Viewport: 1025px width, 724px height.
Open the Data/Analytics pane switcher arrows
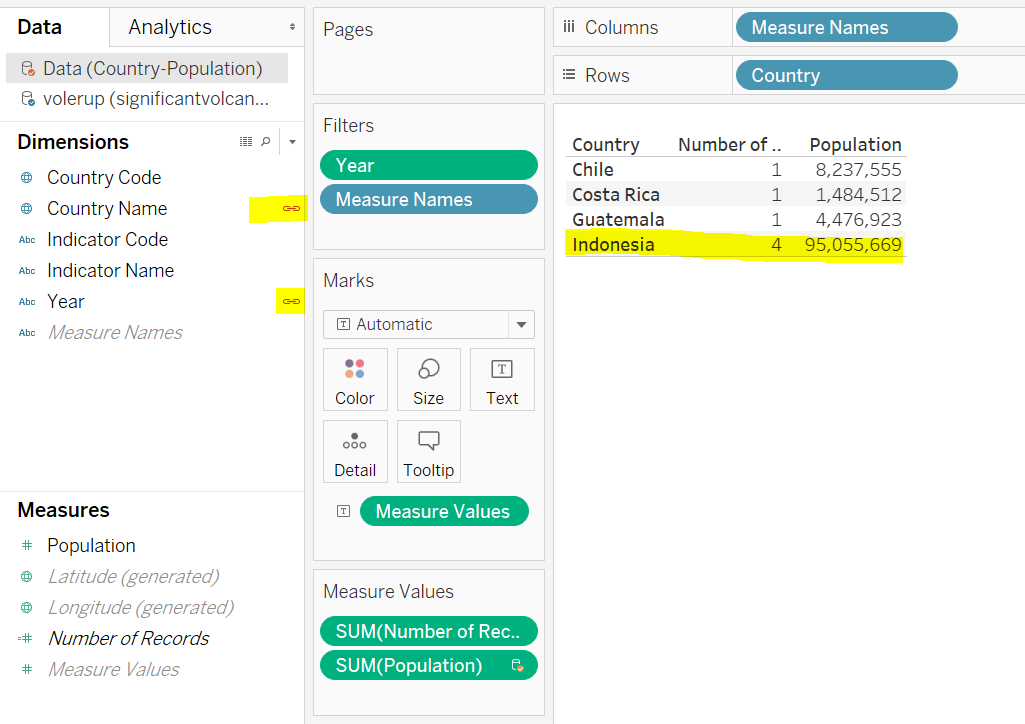292,27
